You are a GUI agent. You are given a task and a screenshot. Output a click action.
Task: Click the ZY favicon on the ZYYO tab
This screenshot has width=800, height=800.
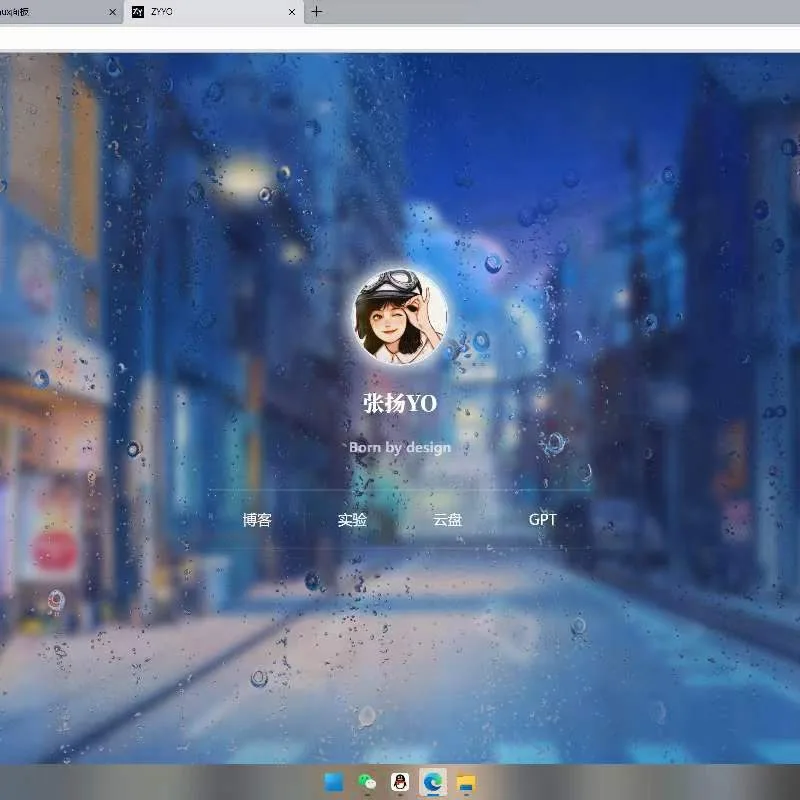tap(138, 12)
